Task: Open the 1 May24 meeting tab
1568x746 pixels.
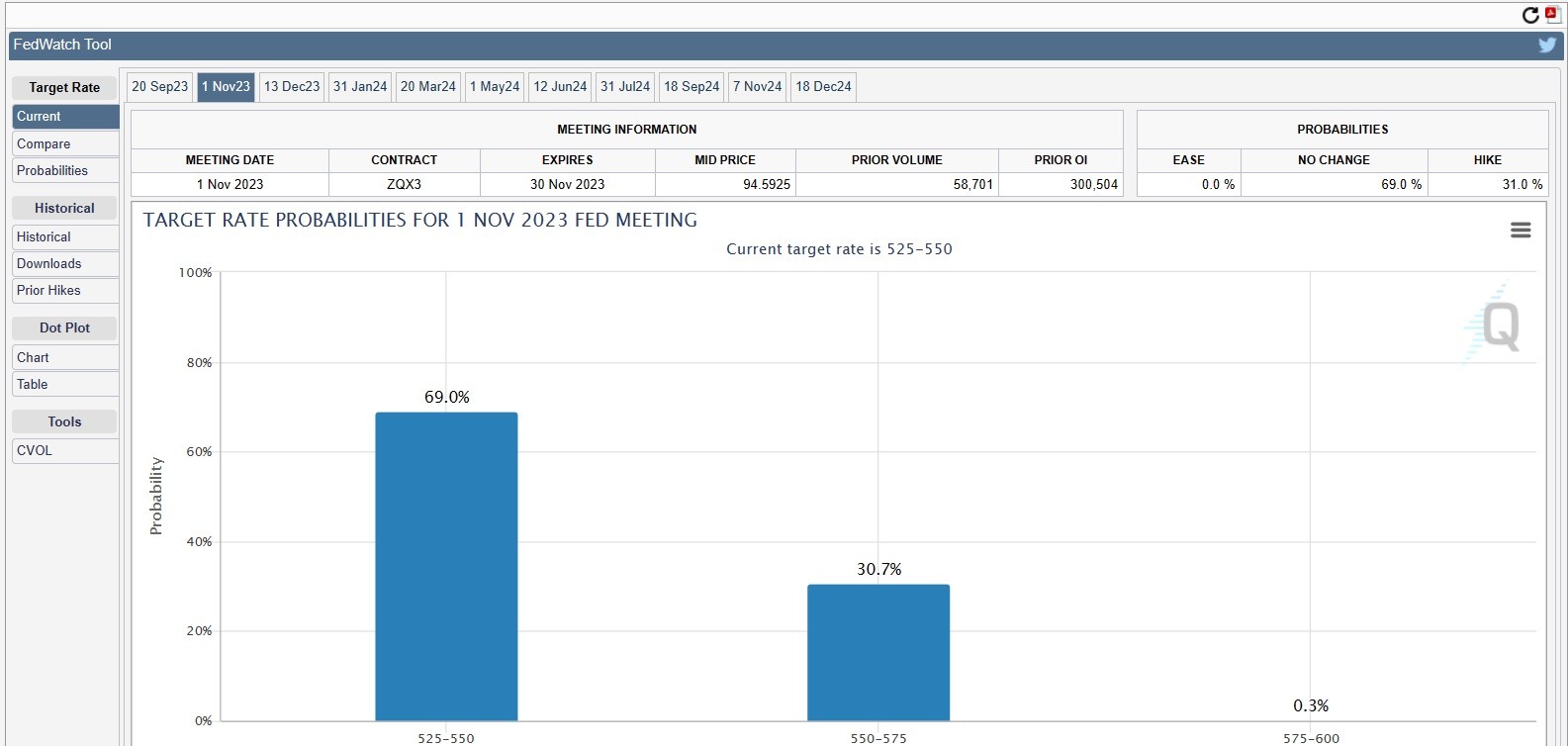Action: click(x=495, y=87)
